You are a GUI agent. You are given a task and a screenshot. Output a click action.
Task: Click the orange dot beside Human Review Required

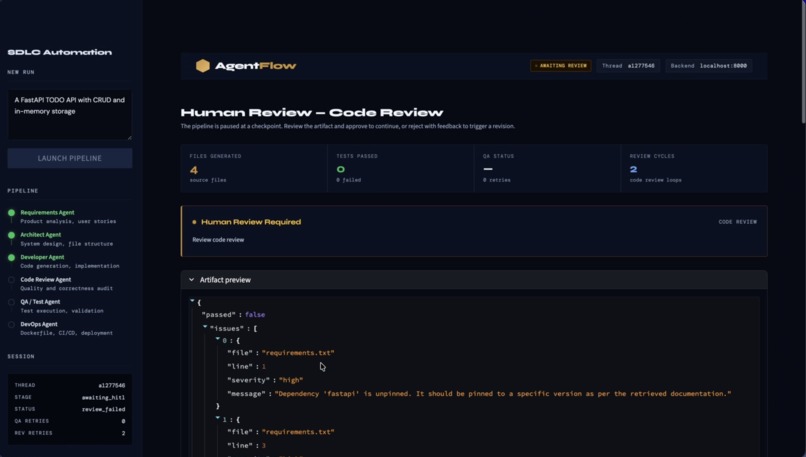(194, 222)
